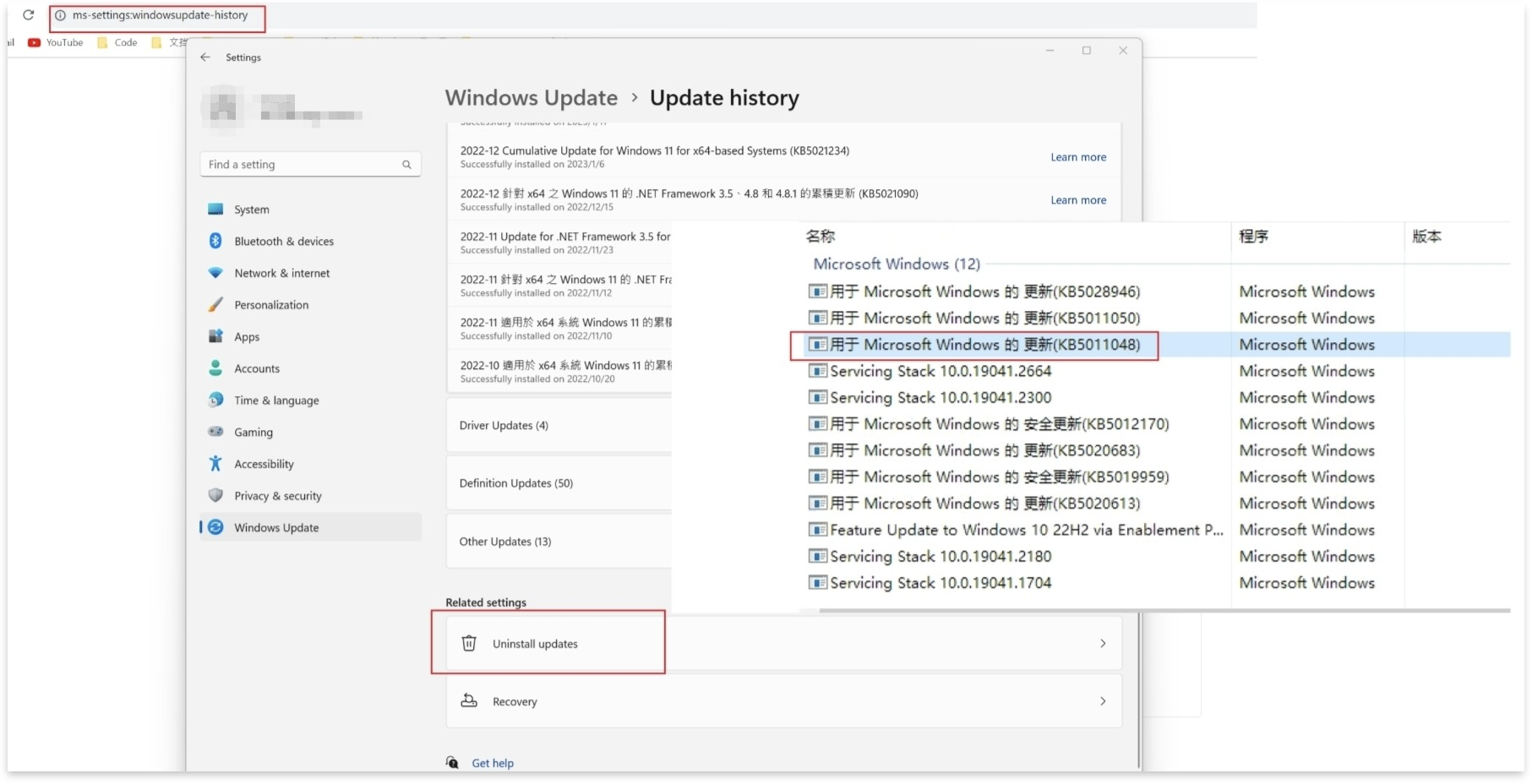Screen dimensions: 1532x784
Task: Click the Get help icon
Action: [x=451, y=763]
